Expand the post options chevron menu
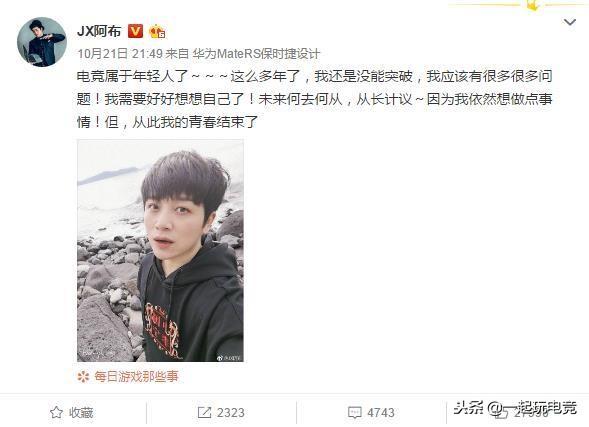Screen dimensions: 589x427 tap(570, 22)
